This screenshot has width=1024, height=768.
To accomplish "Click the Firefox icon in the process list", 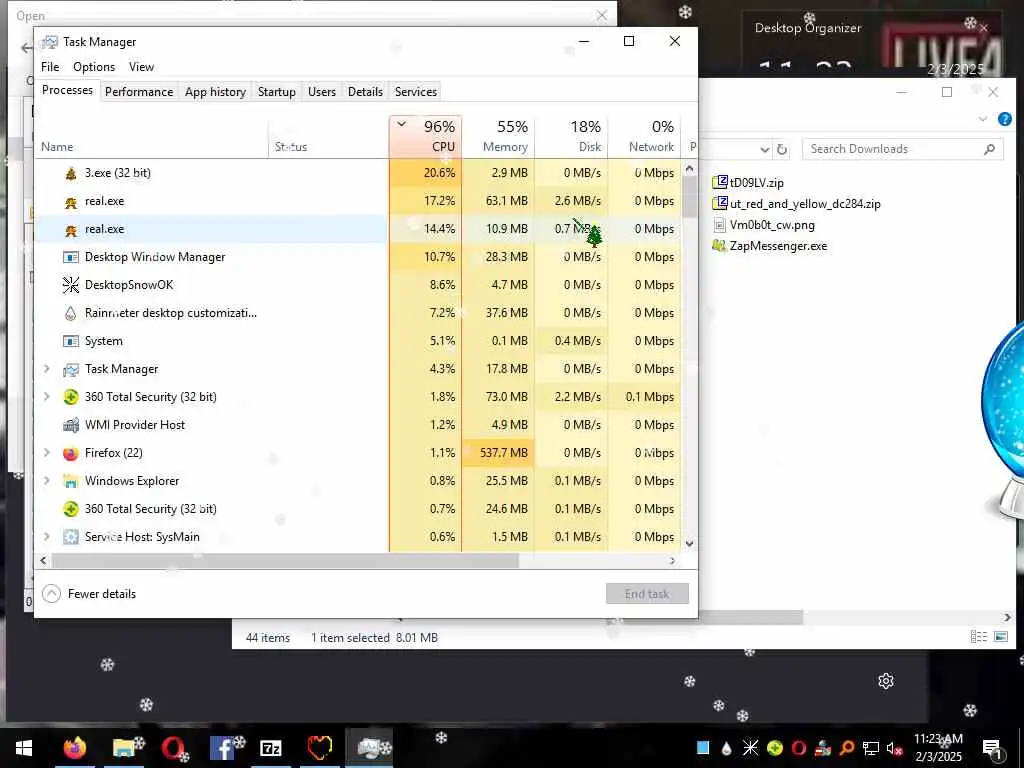I will click(71, 453).
